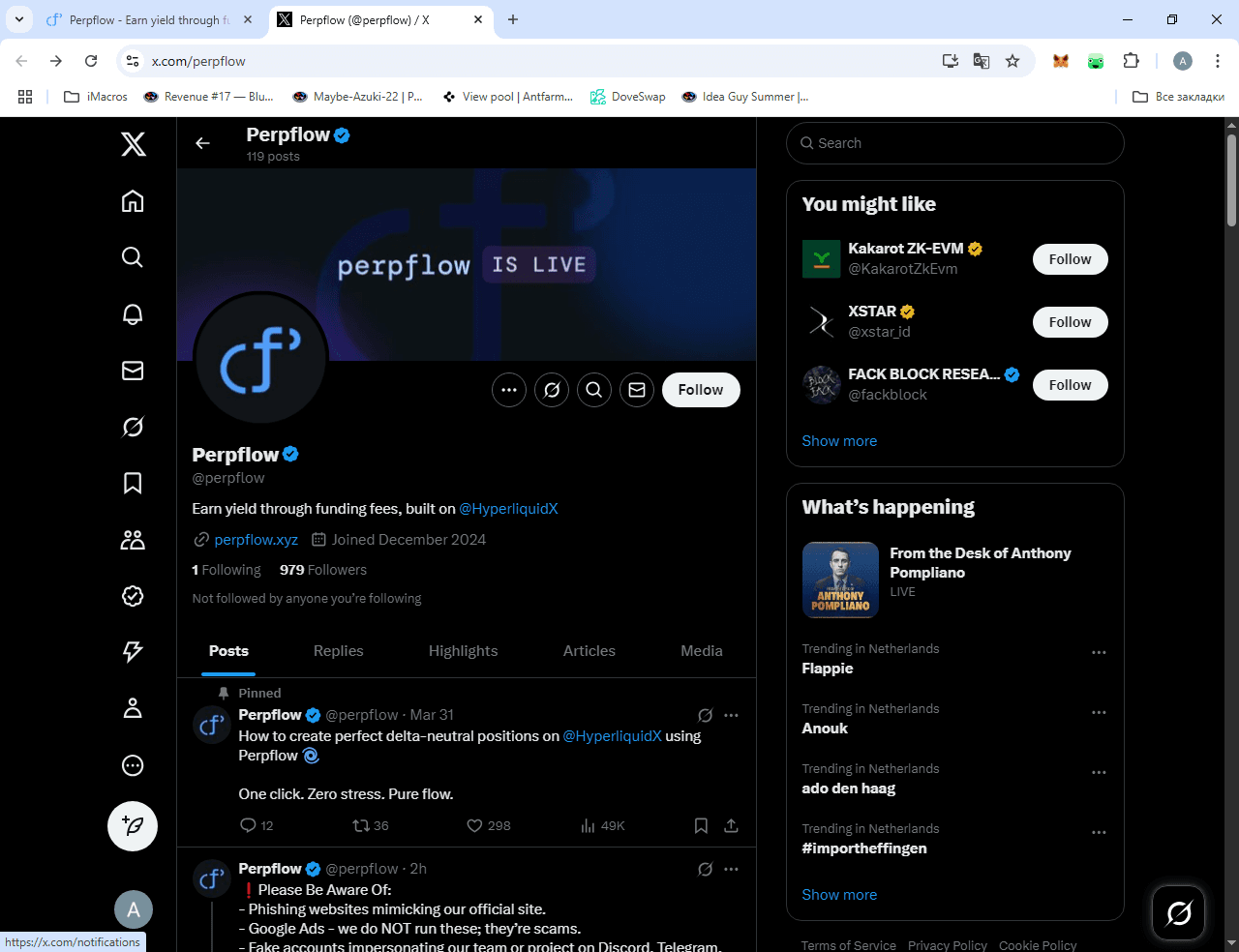1239x952 pixels.
Task: Switch to the Perpflow Earn yield browser tab
Action: (150, 19)
